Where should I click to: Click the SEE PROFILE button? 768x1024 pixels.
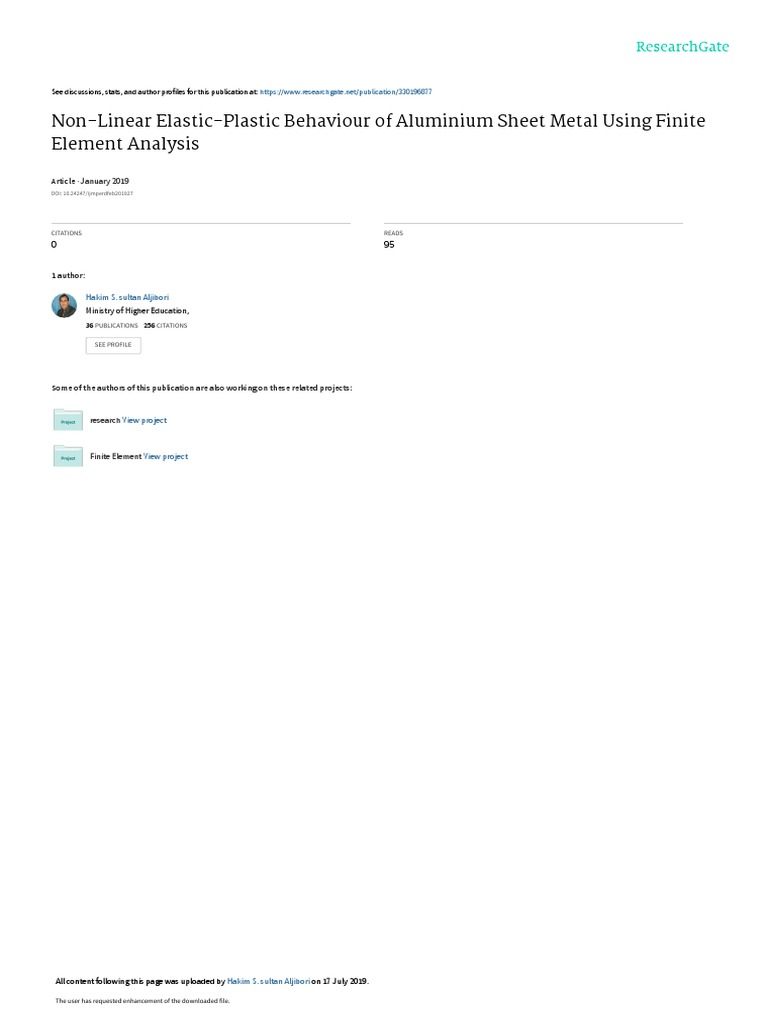click(113, 345)
